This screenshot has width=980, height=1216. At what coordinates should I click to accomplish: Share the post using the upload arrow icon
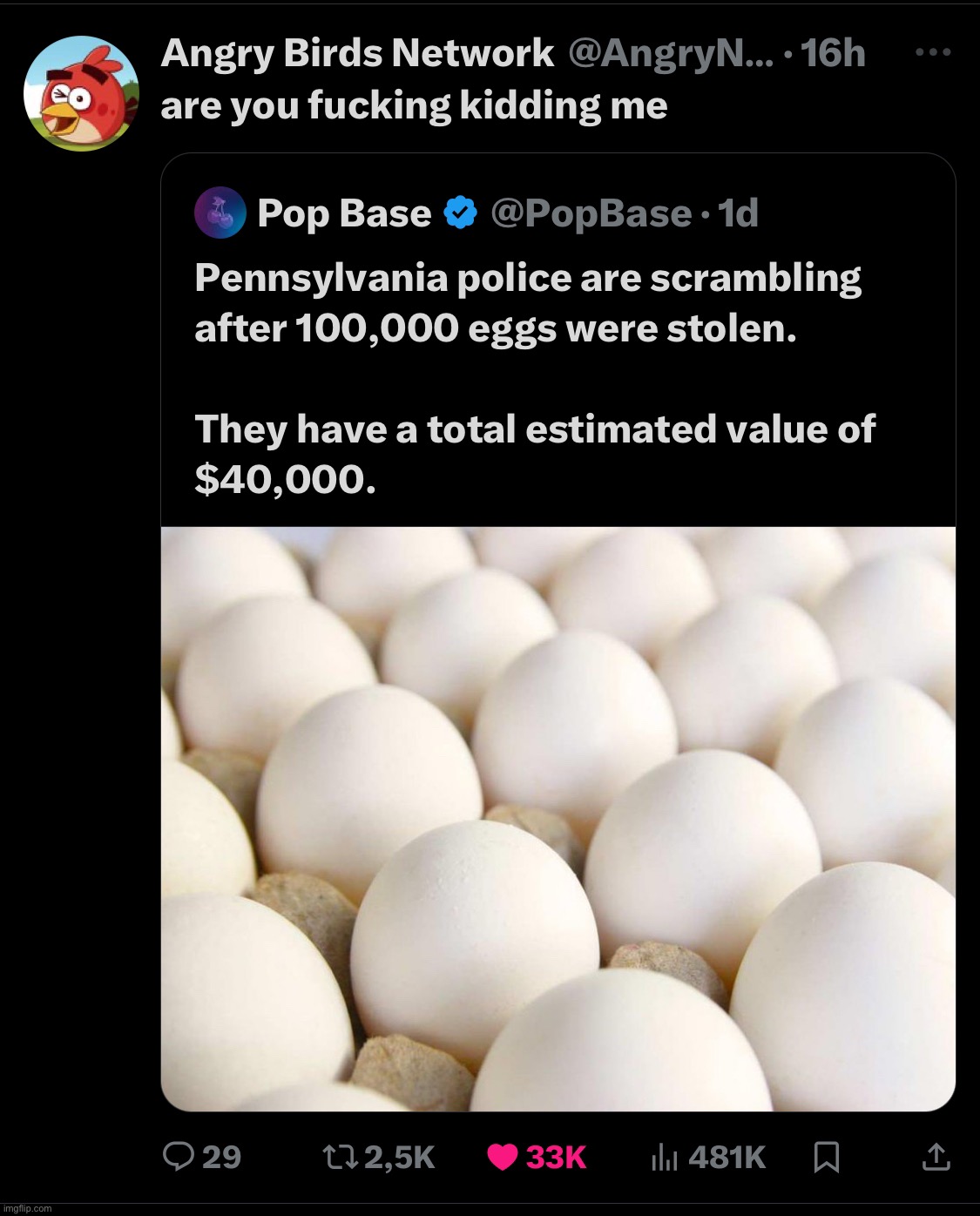point(936,1157)
